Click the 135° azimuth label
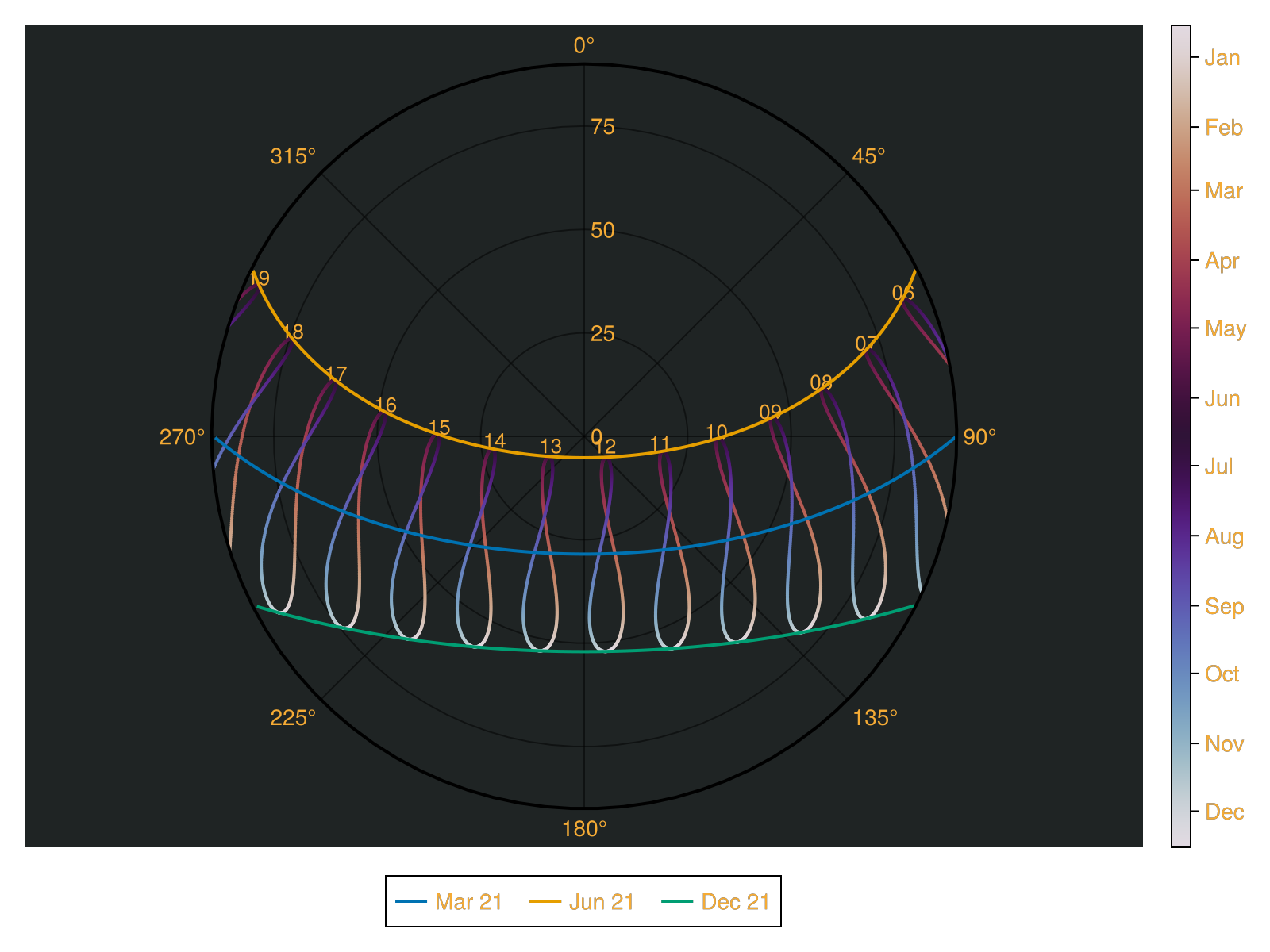 click(x=875, y=718)
